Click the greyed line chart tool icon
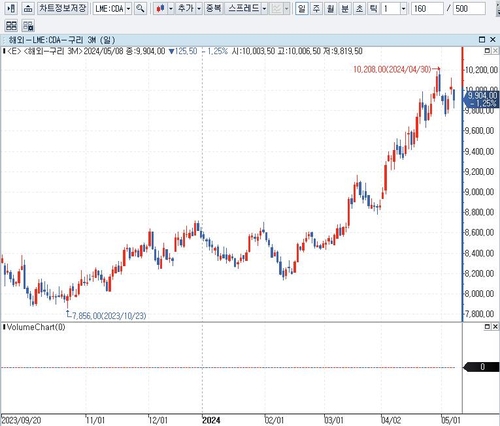The width and height of the screenshot is (500, 426). (x=276, y=8)
